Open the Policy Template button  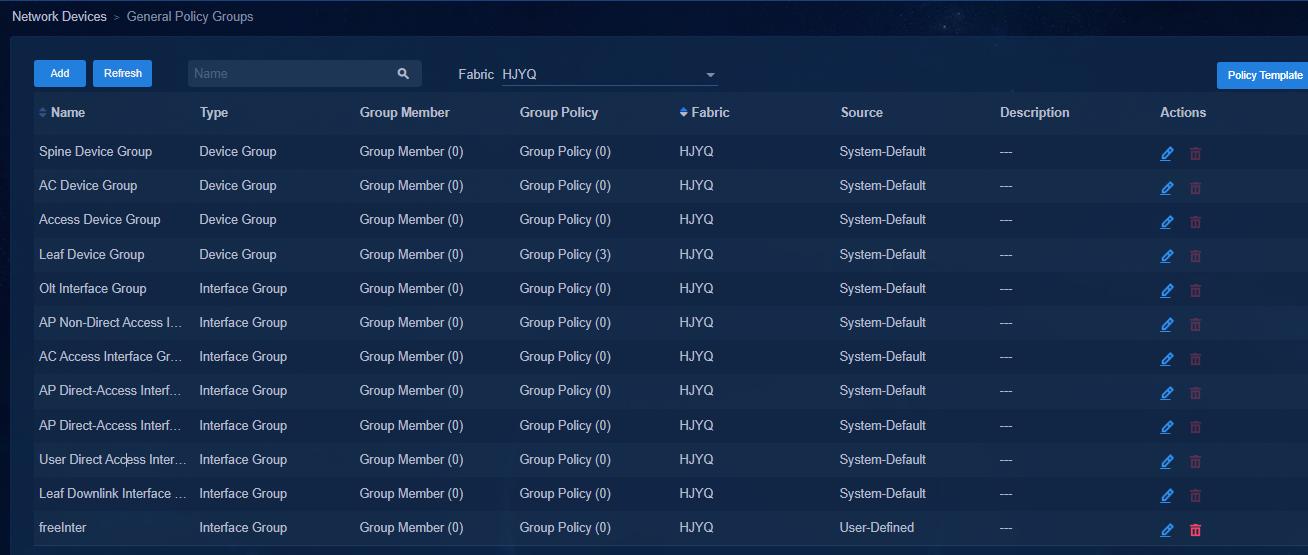tap(1264, 75)
